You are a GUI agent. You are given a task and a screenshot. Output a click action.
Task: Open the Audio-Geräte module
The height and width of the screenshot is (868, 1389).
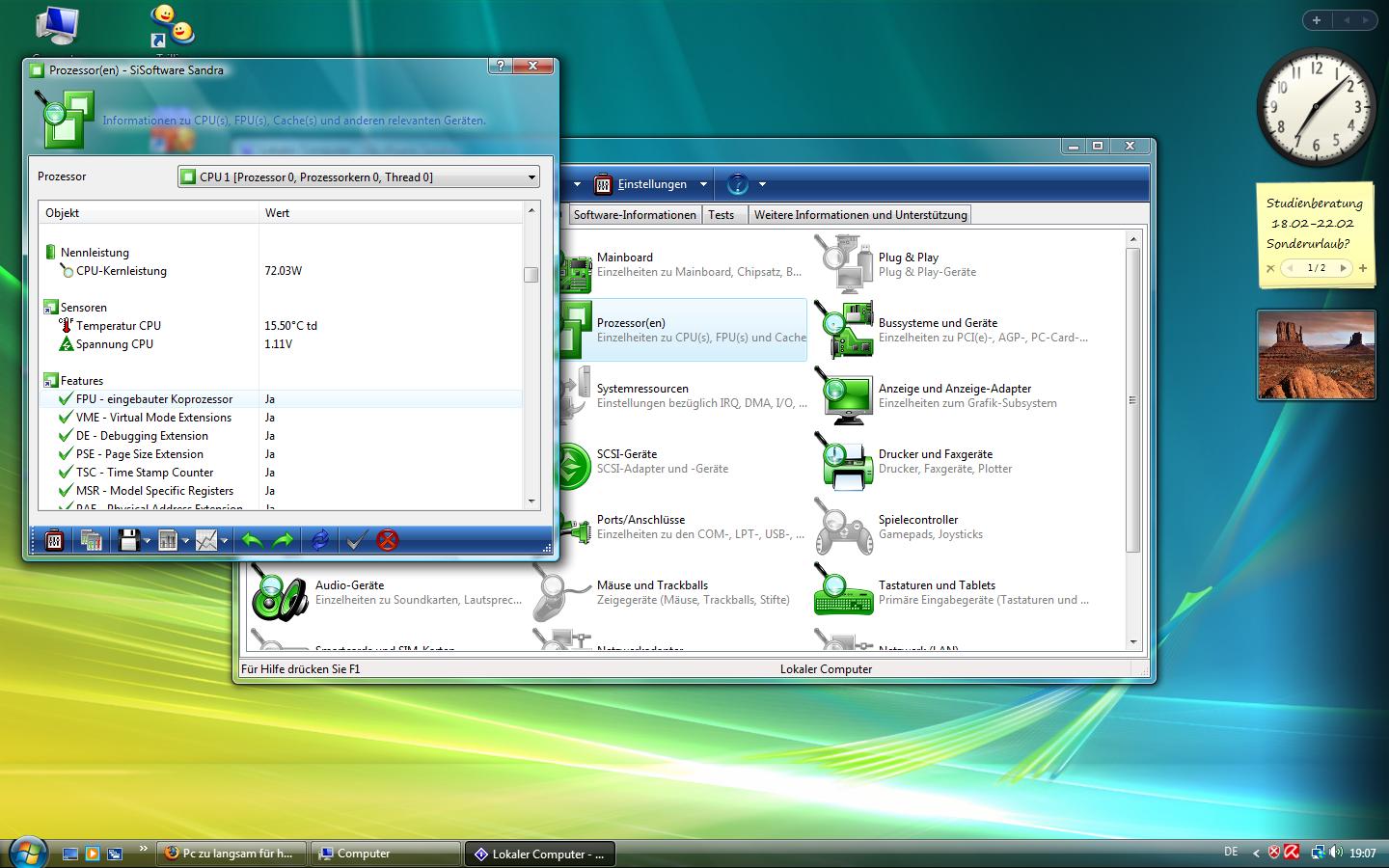click(x=386, y=593)
